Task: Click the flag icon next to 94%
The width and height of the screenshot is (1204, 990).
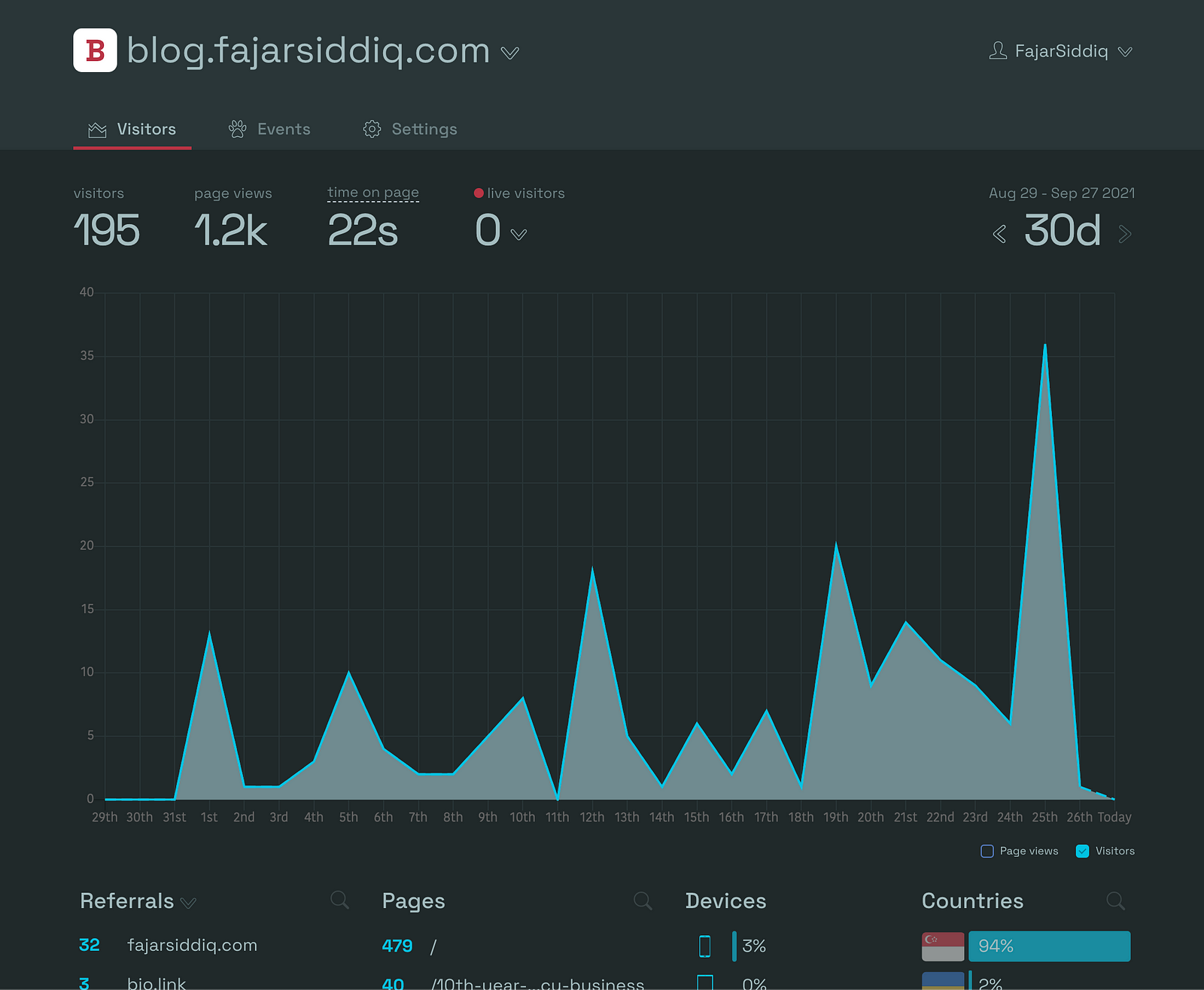Action: click(943, 946)
